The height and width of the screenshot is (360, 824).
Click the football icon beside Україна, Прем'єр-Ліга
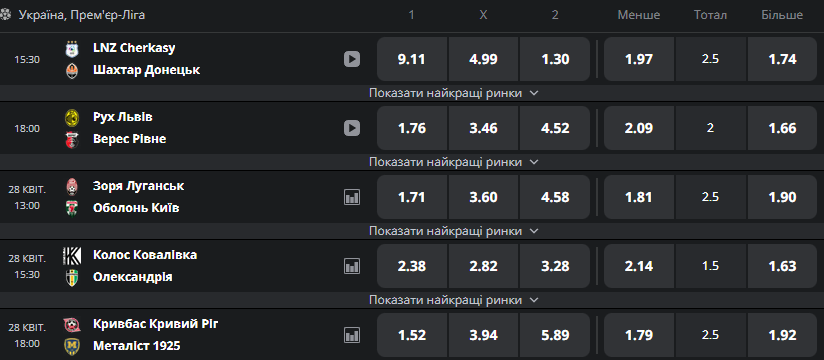[5, 15]
